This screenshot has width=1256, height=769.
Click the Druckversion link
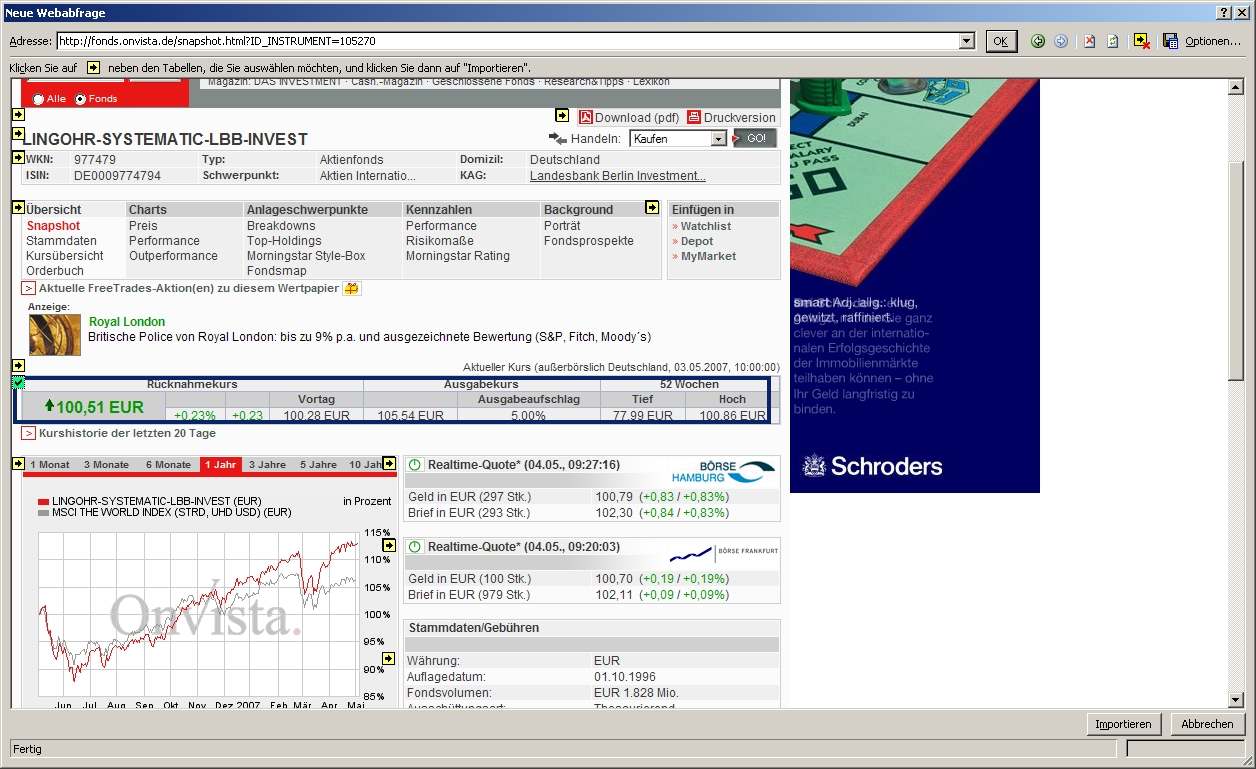click(740, 117)
